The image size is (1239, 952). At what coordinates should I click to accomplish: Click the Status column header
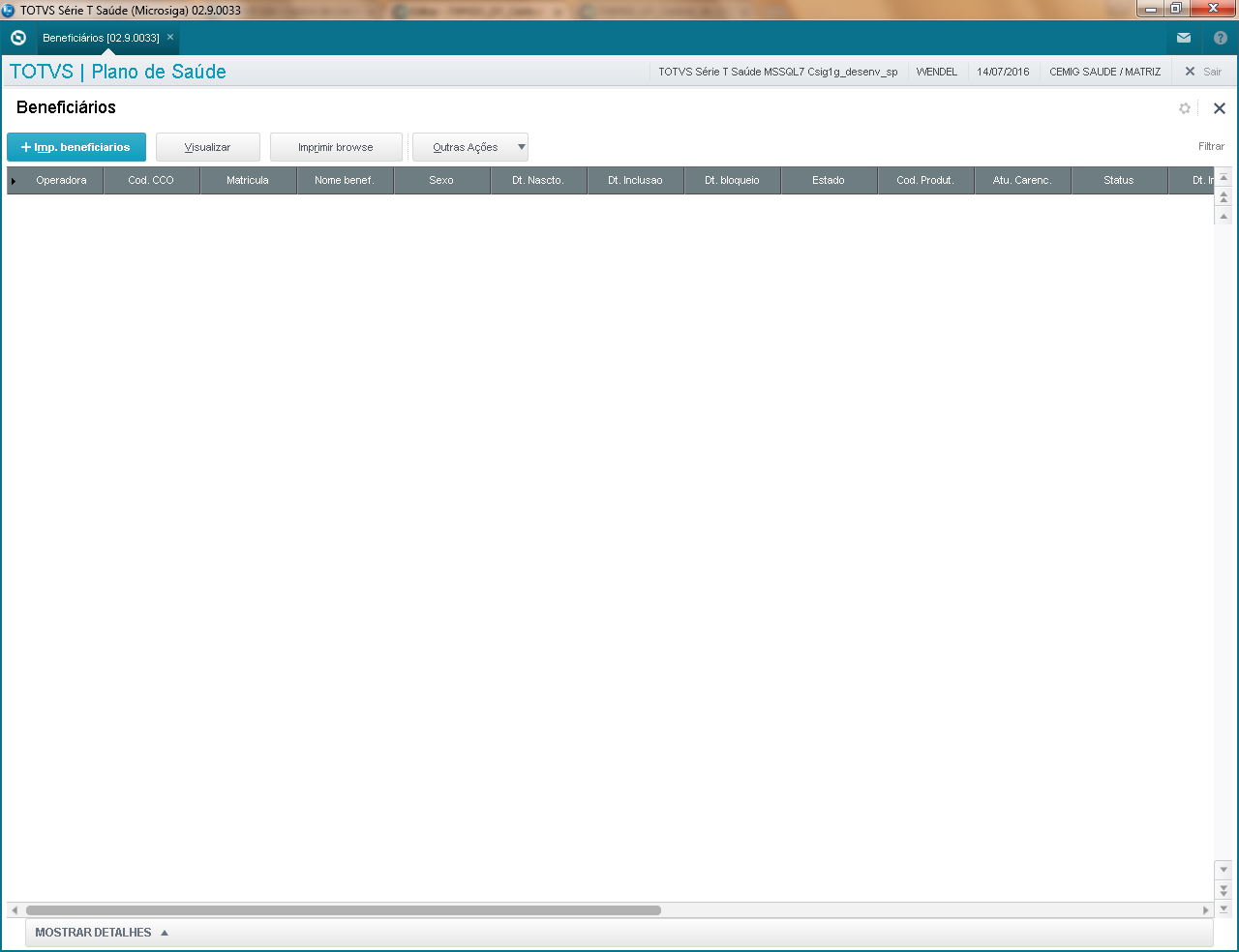pos(1119,180)
